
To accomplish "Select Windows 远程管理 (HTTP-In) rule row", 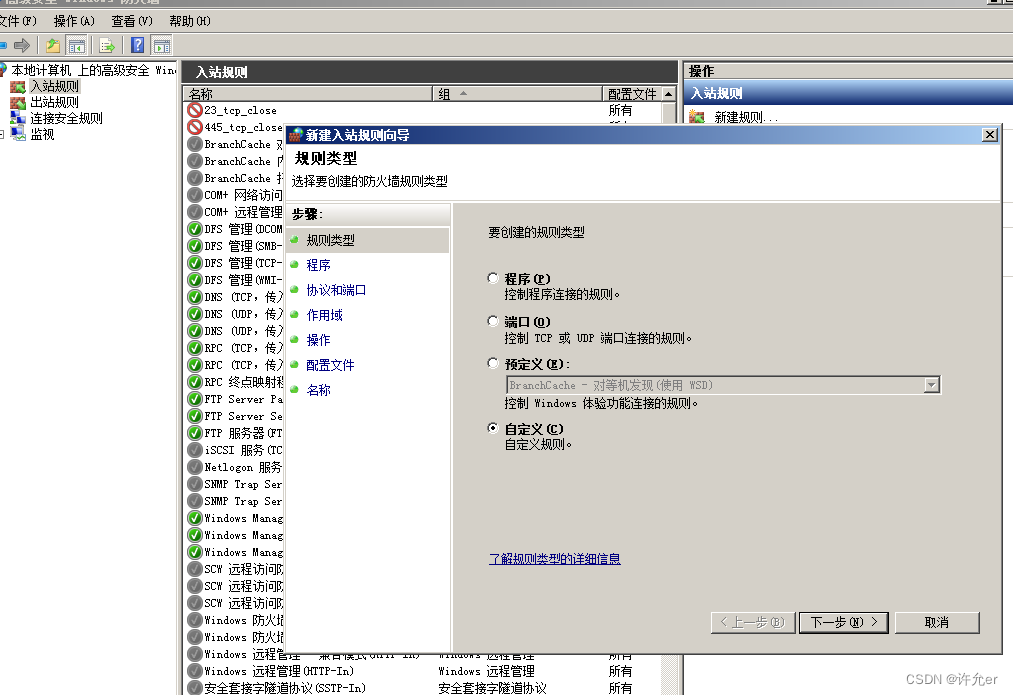I will click(x=423, y=671).
